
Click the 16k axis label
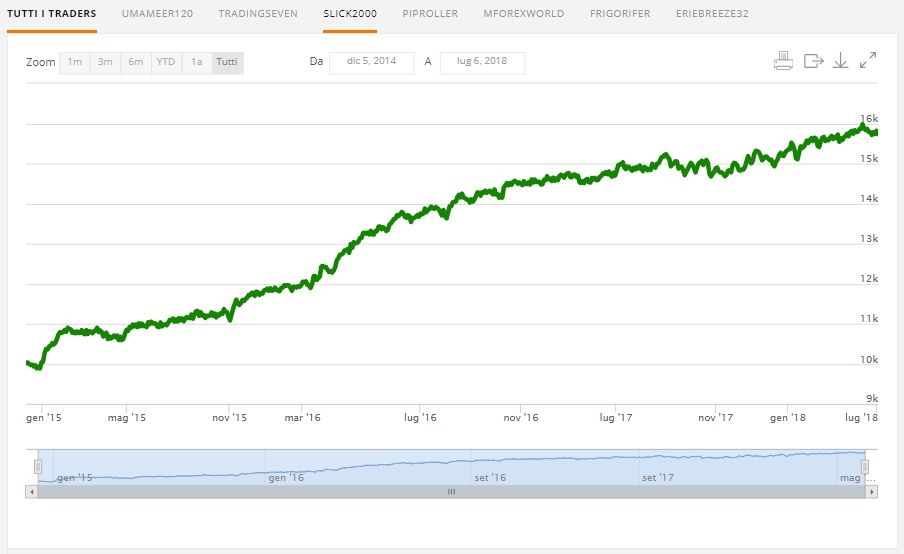coord(869,119)
